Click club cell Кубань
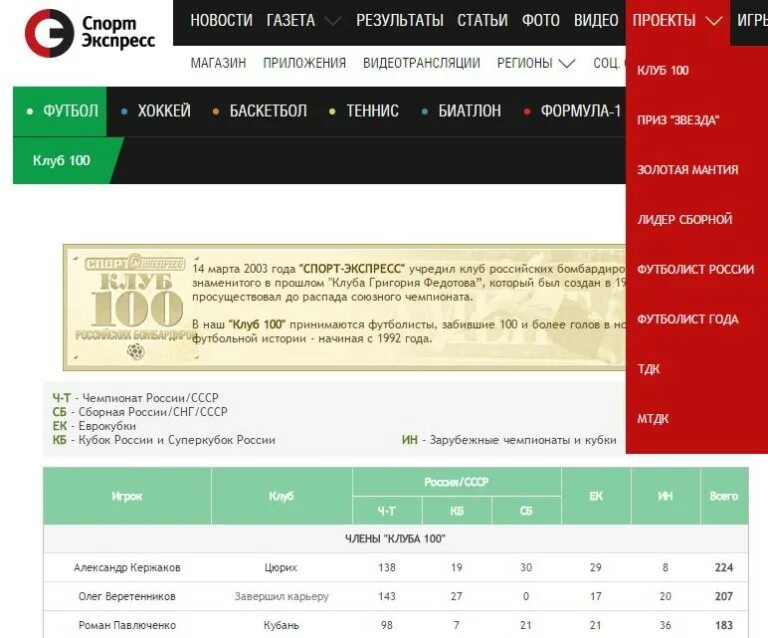768x638 pixels. tap(281, 625)
